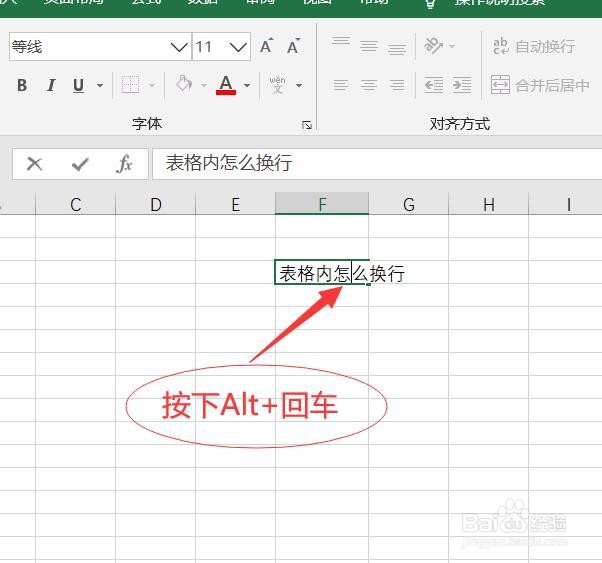The height and width of the screenshot is (563, 602).
Task: Toggle 自动换行 wrap text button
Action: click(x=534, y=46)
